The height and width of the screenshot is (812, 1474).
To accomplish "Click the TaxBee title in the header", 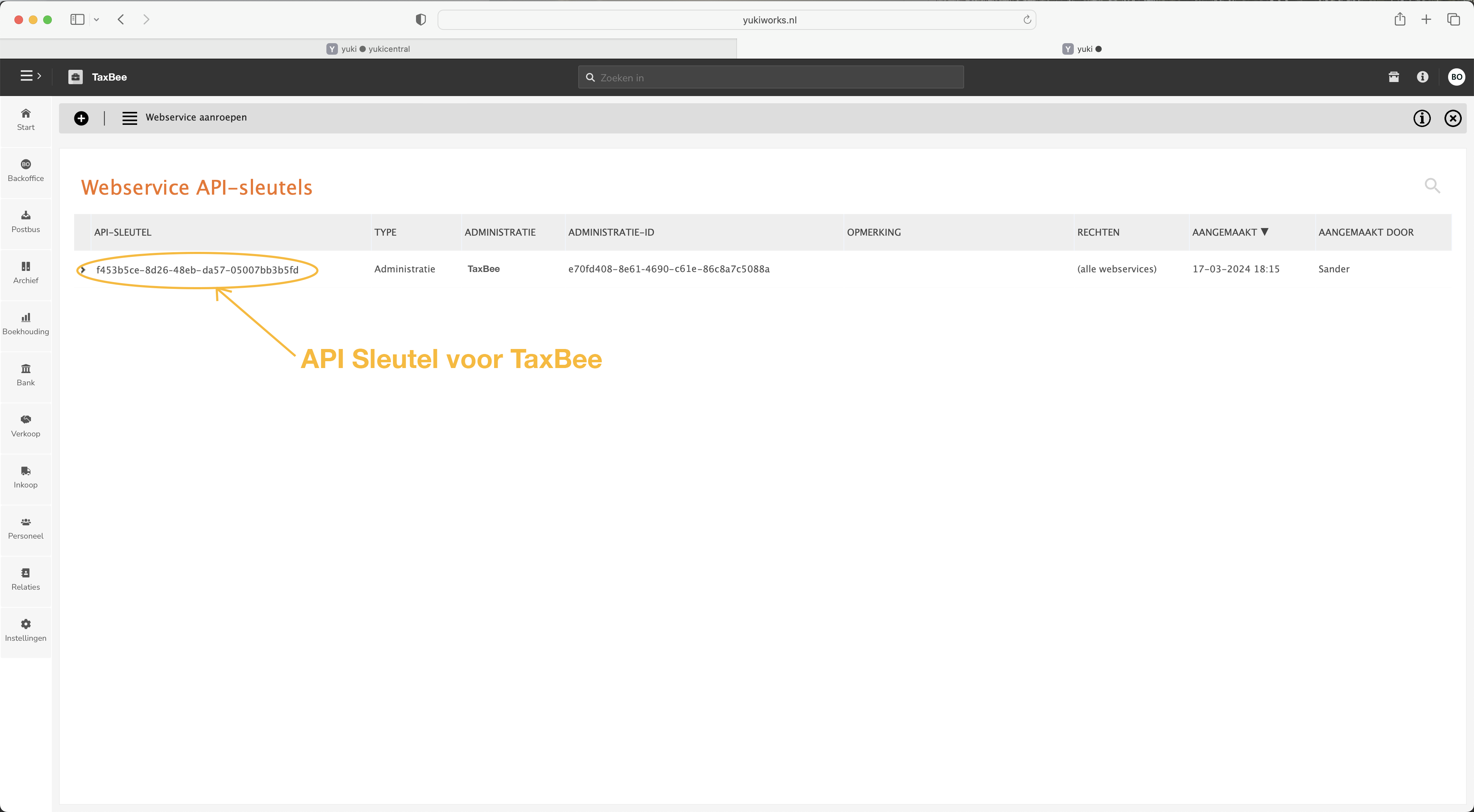I will coord(109,77).
